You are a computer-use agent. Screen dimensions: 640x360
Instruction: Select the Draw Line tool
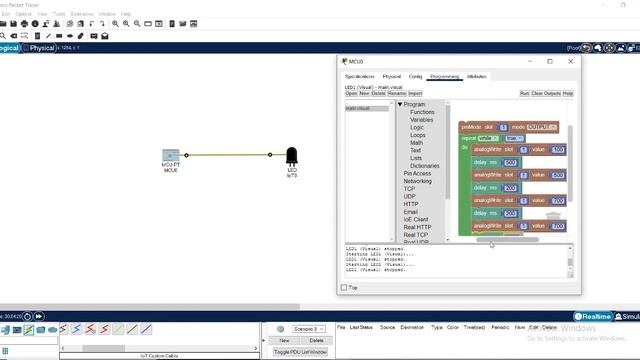(48, 36)
